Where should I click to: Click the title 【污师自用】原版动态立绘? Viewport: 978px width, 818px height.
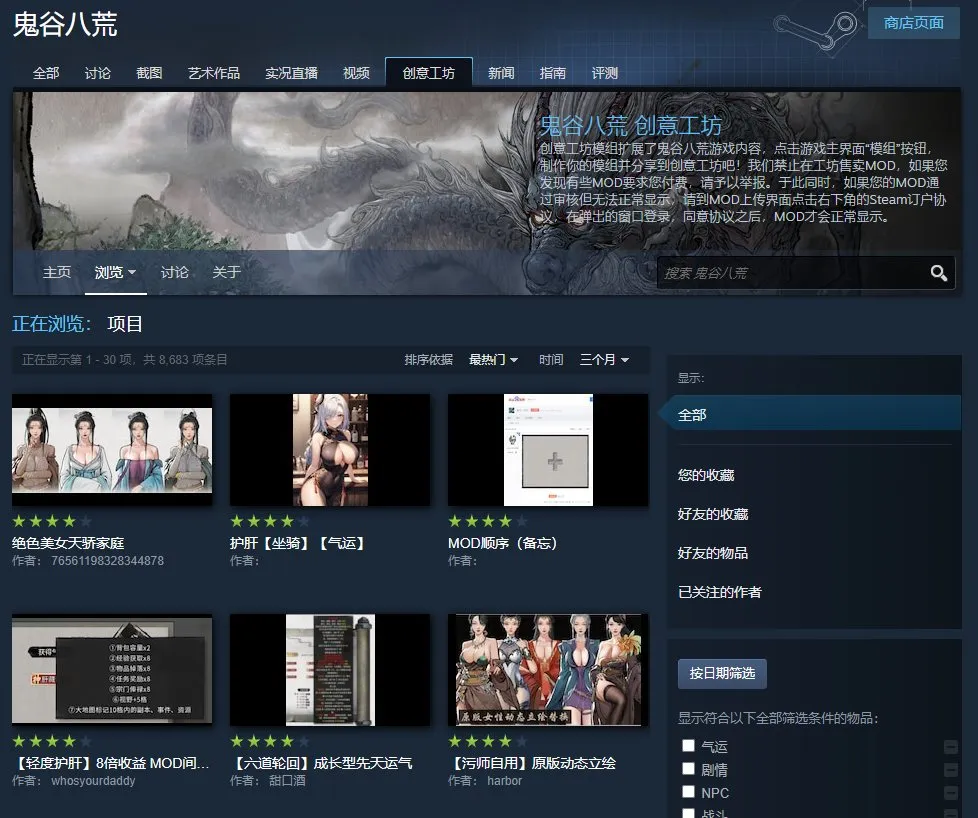pyautogui.click(x=532, y=762)
